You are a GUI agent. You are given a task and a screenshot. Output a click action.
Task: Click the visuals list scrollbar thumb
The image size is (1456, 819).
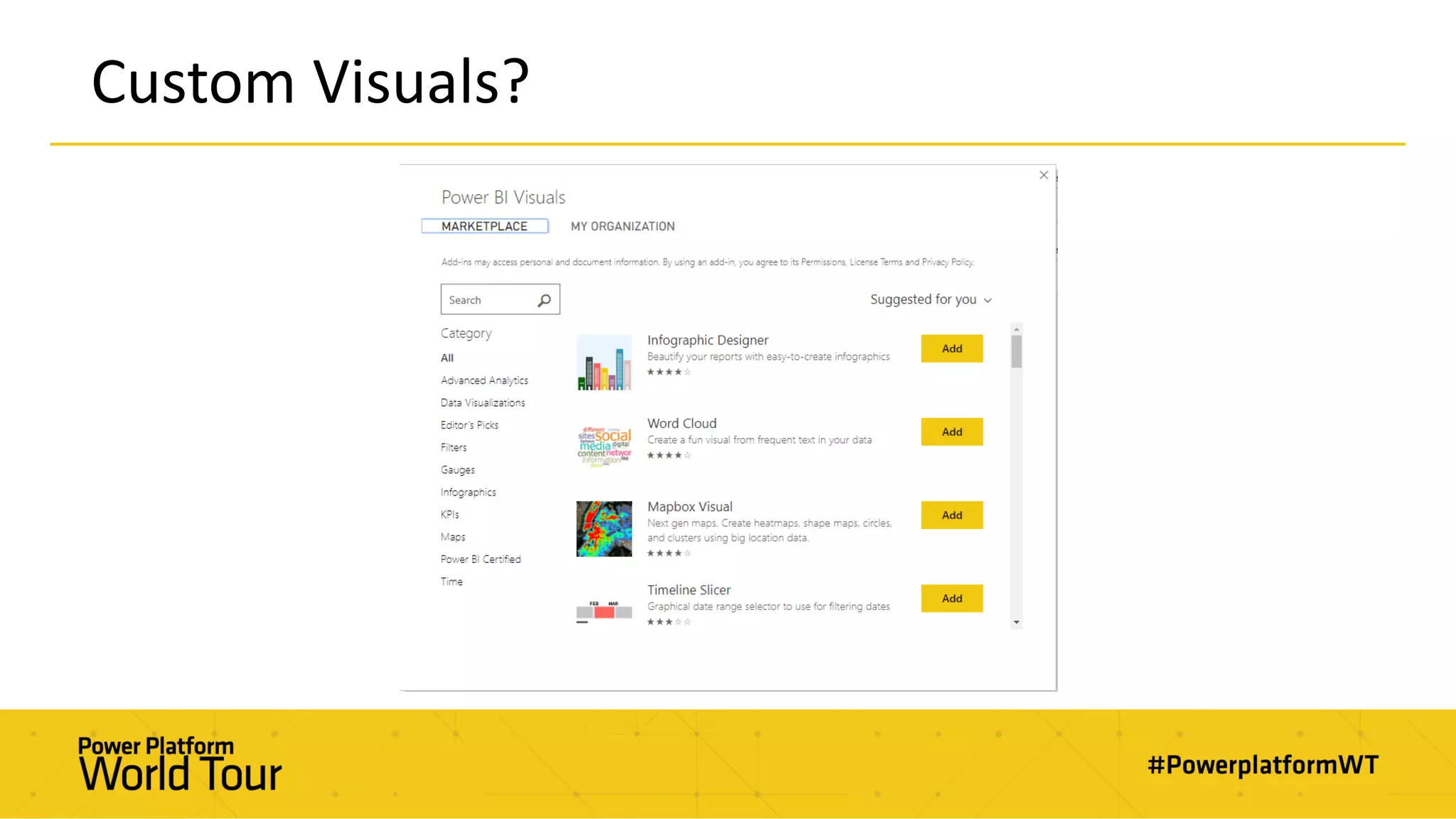point(1017,351)
